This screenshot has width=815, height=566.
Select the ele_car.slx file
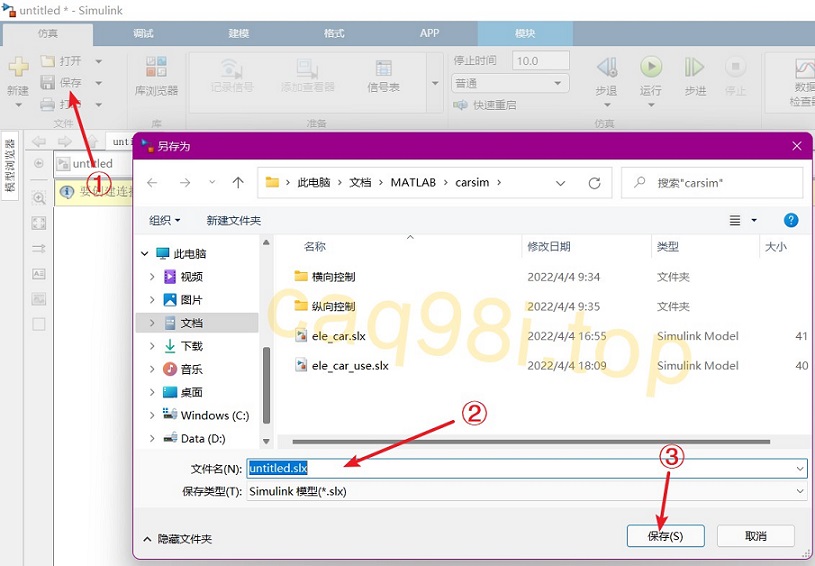coord(338,336)
